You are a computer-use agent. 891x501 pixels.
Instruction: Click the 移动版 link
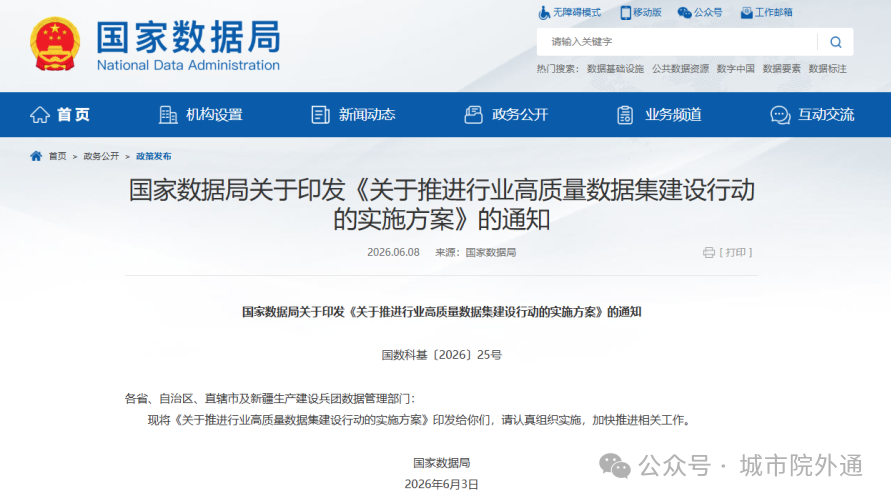[x=647, y=12]
